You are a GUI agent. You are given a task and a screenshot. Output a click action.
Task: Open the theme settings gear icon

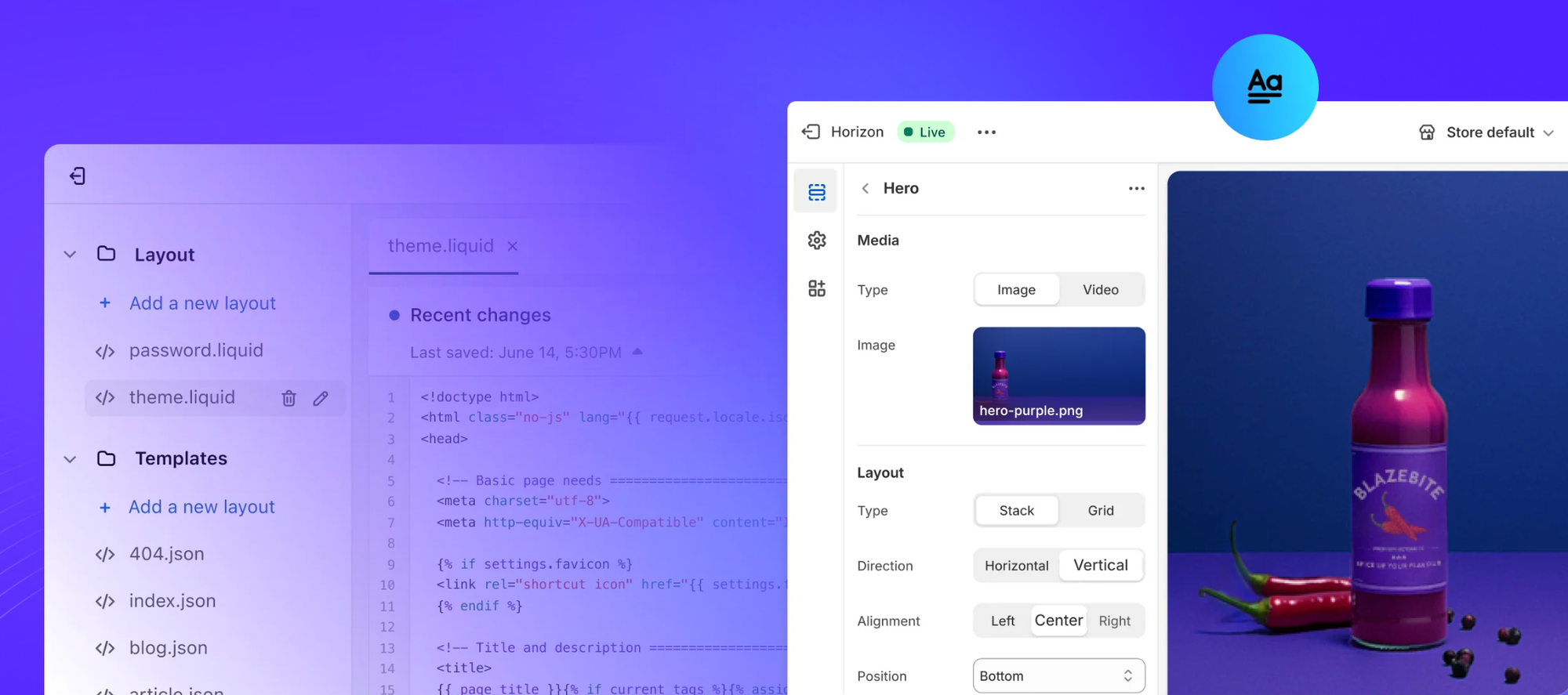(817, 240)
